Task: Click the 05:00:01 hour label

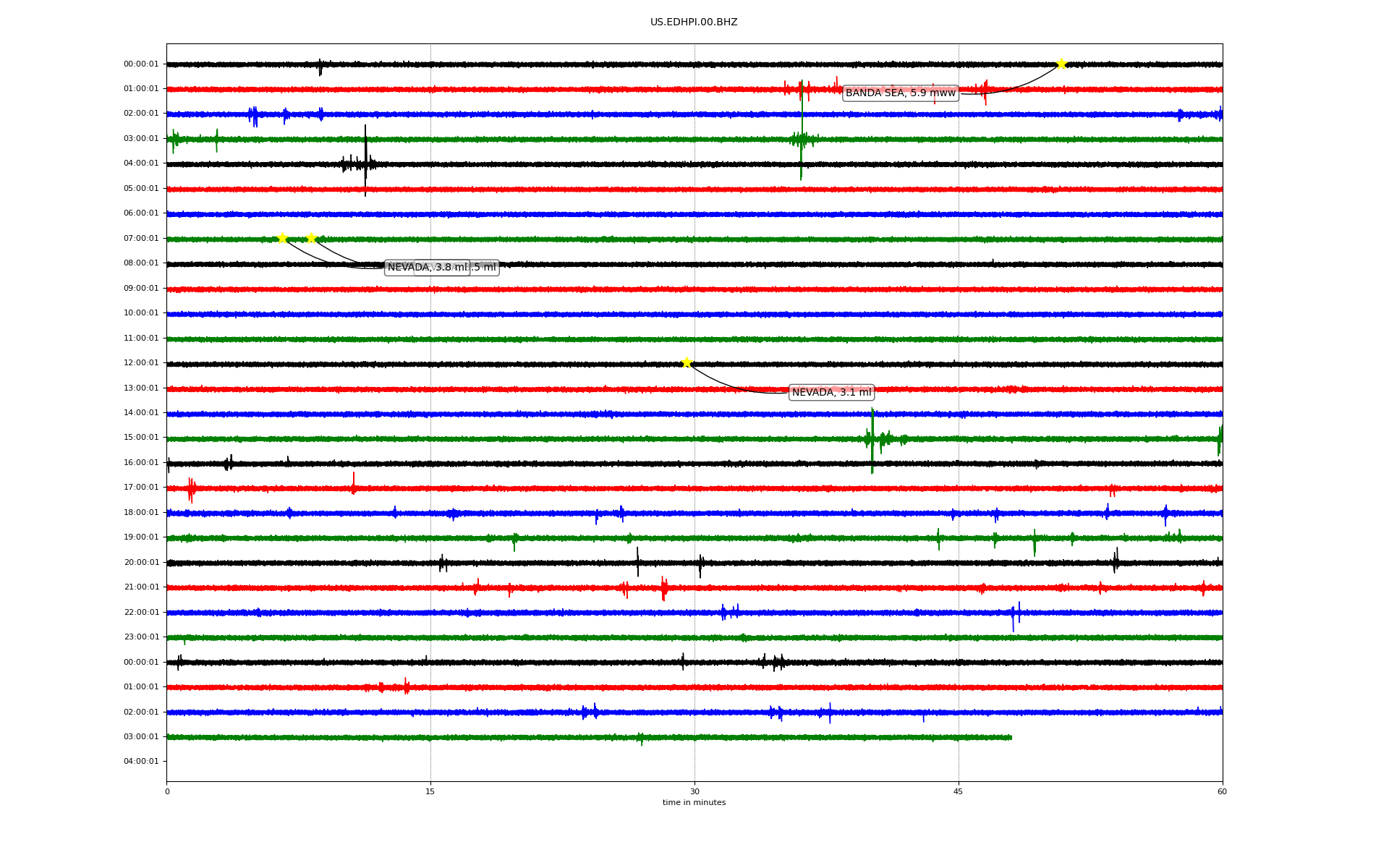Action: [141, 189]
